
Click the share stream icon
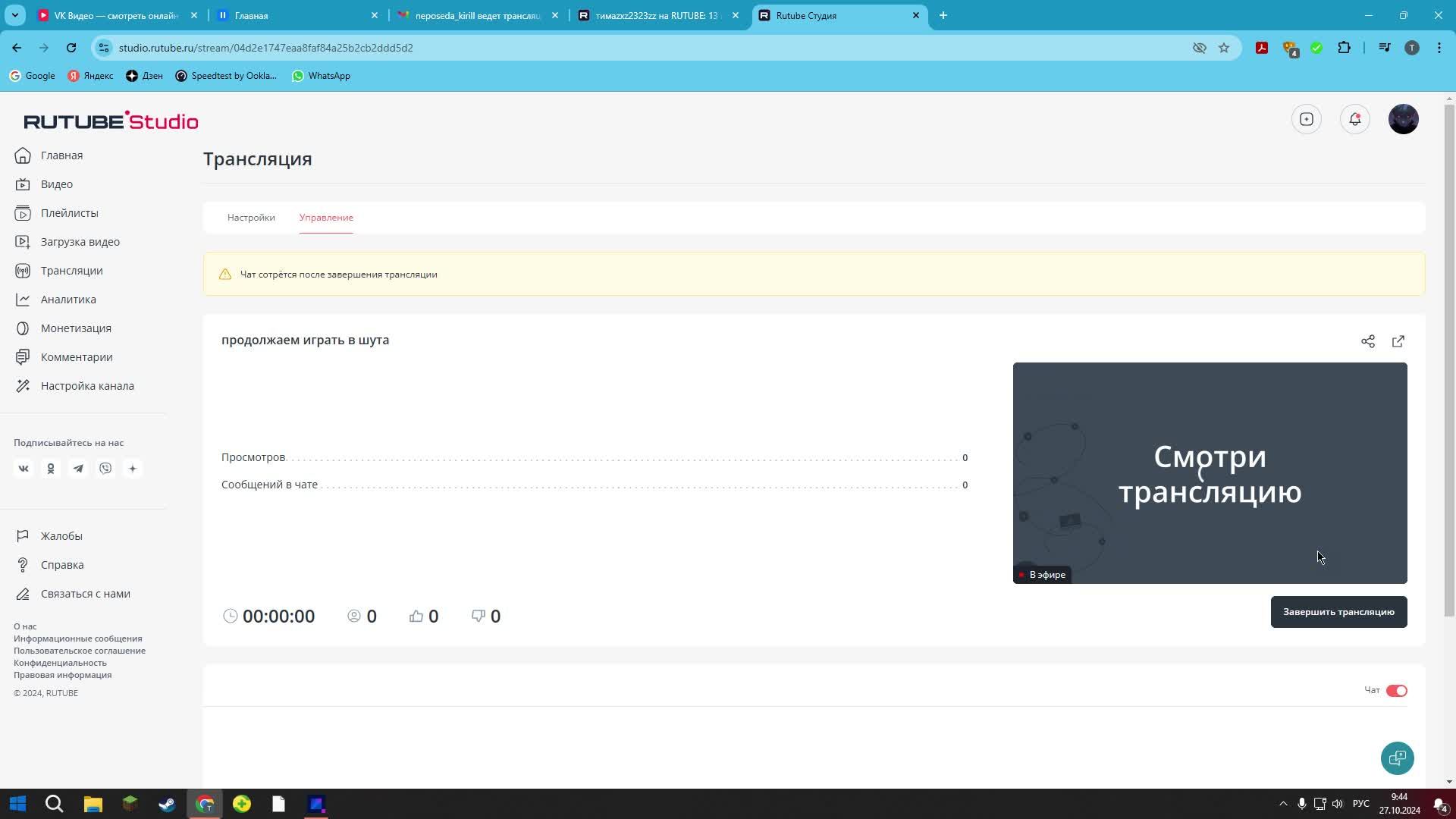(1367, 341)
